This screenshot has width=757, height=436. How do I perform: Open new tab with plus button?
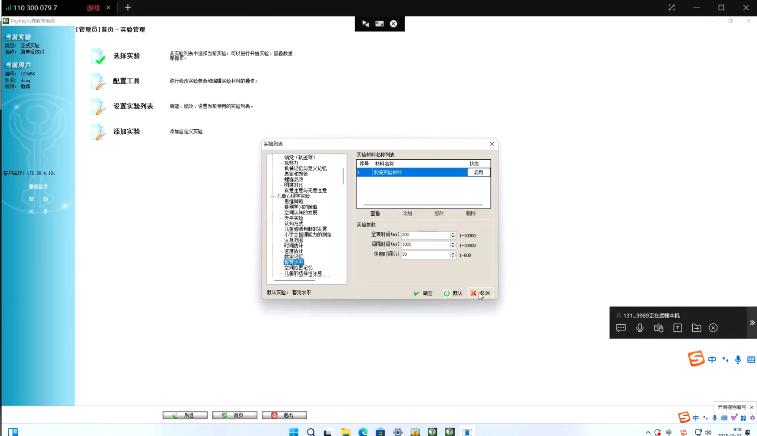point(127,7)
